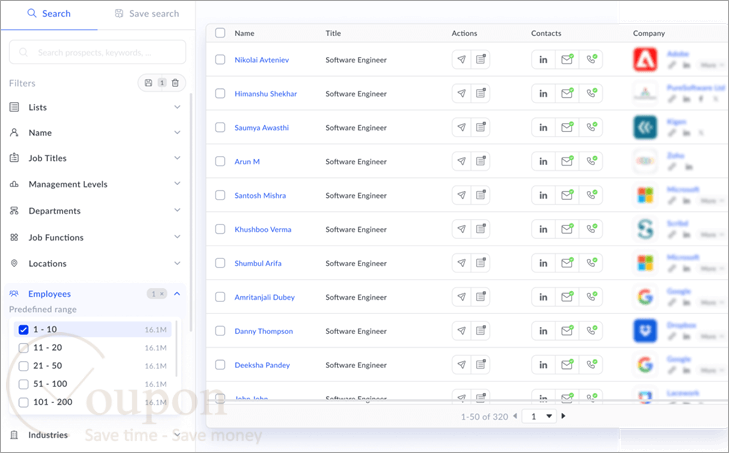
Task: Click the trash icon to clear filters
Action: pyautogui.click(x=175, y=83)
